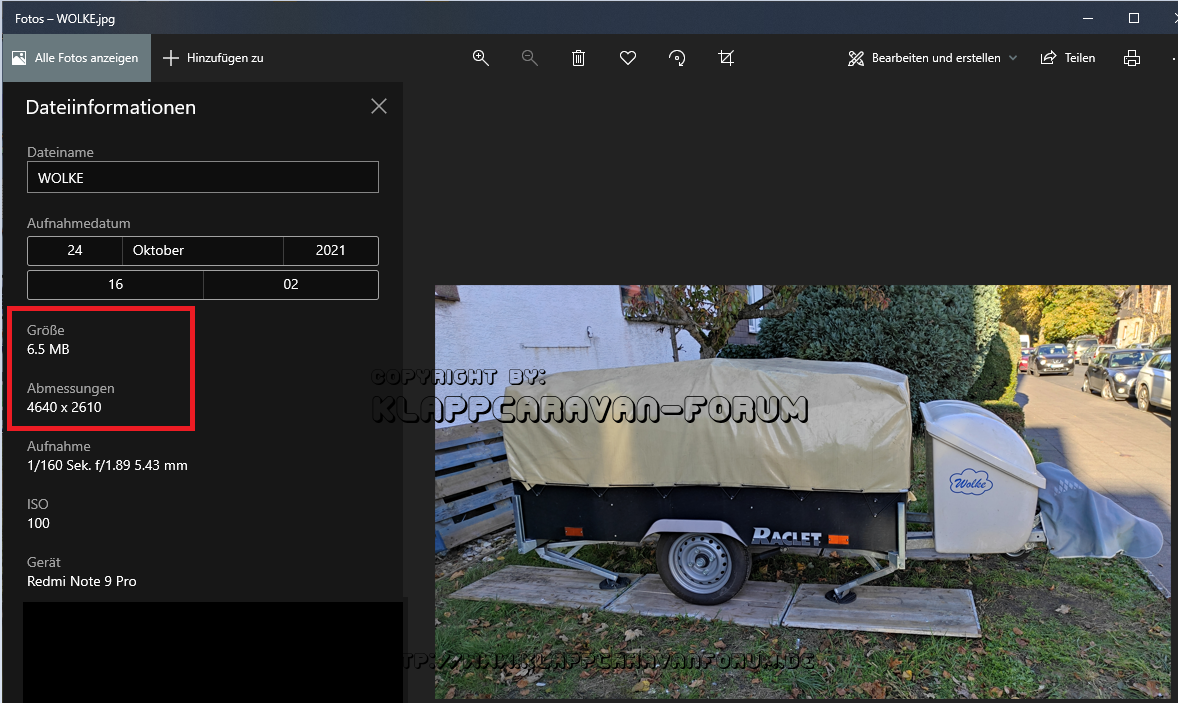Edit the Dateiname field WOLKE
This screenshot has height=703, width=1178.
(203, 177)
